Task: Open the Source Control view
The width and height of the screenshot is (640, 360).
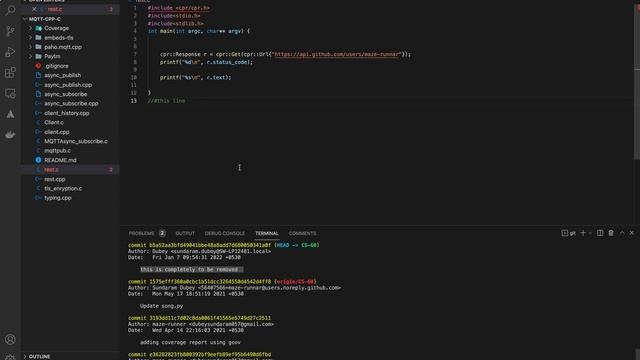Action: tap(10, 31)
